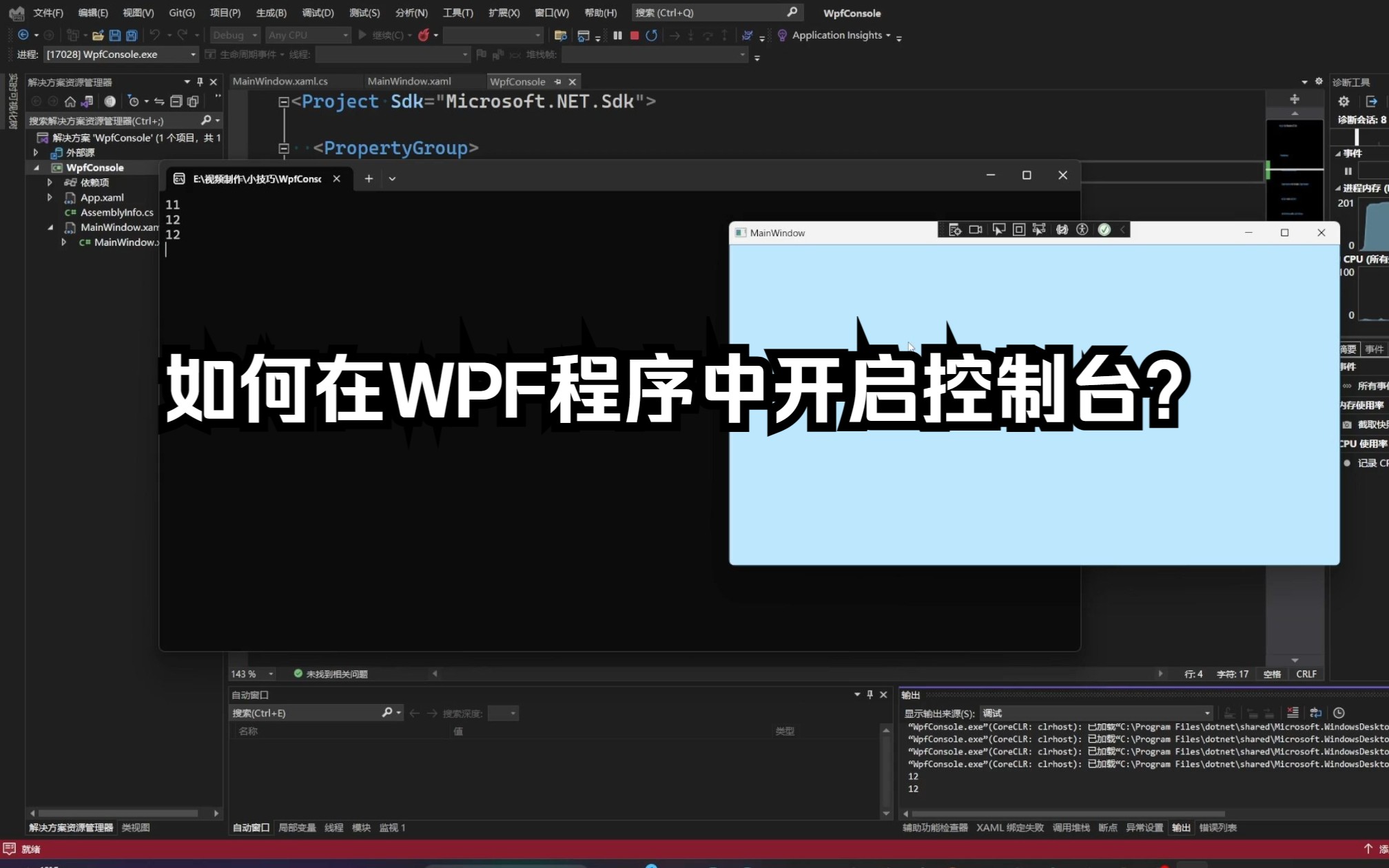This screenshot has height=868, width=1389.
Task: Switch to the 类视图 tab
Action: (136, 827)
